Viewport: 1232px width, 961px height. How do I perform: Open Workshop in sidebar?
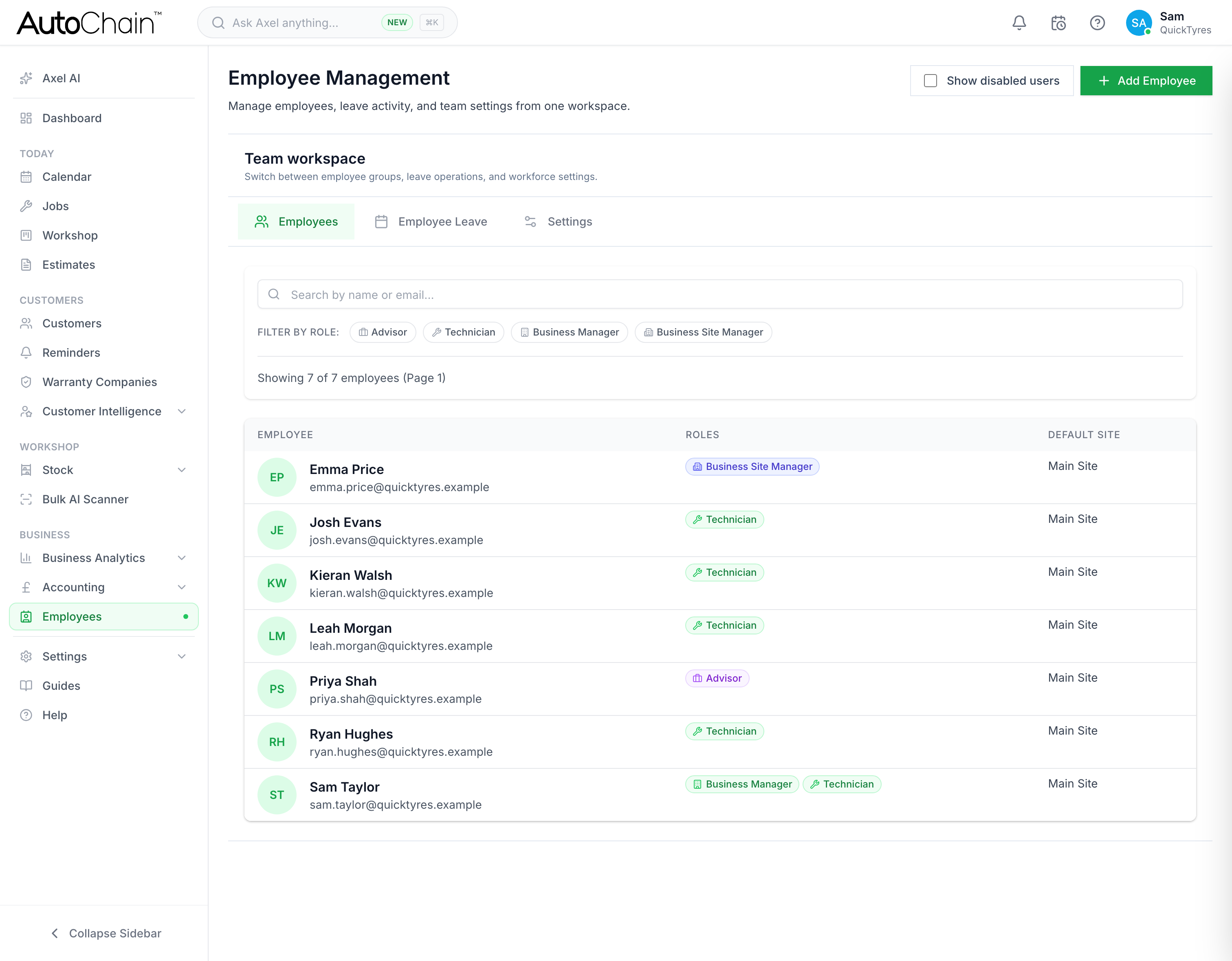click(104, 235)
